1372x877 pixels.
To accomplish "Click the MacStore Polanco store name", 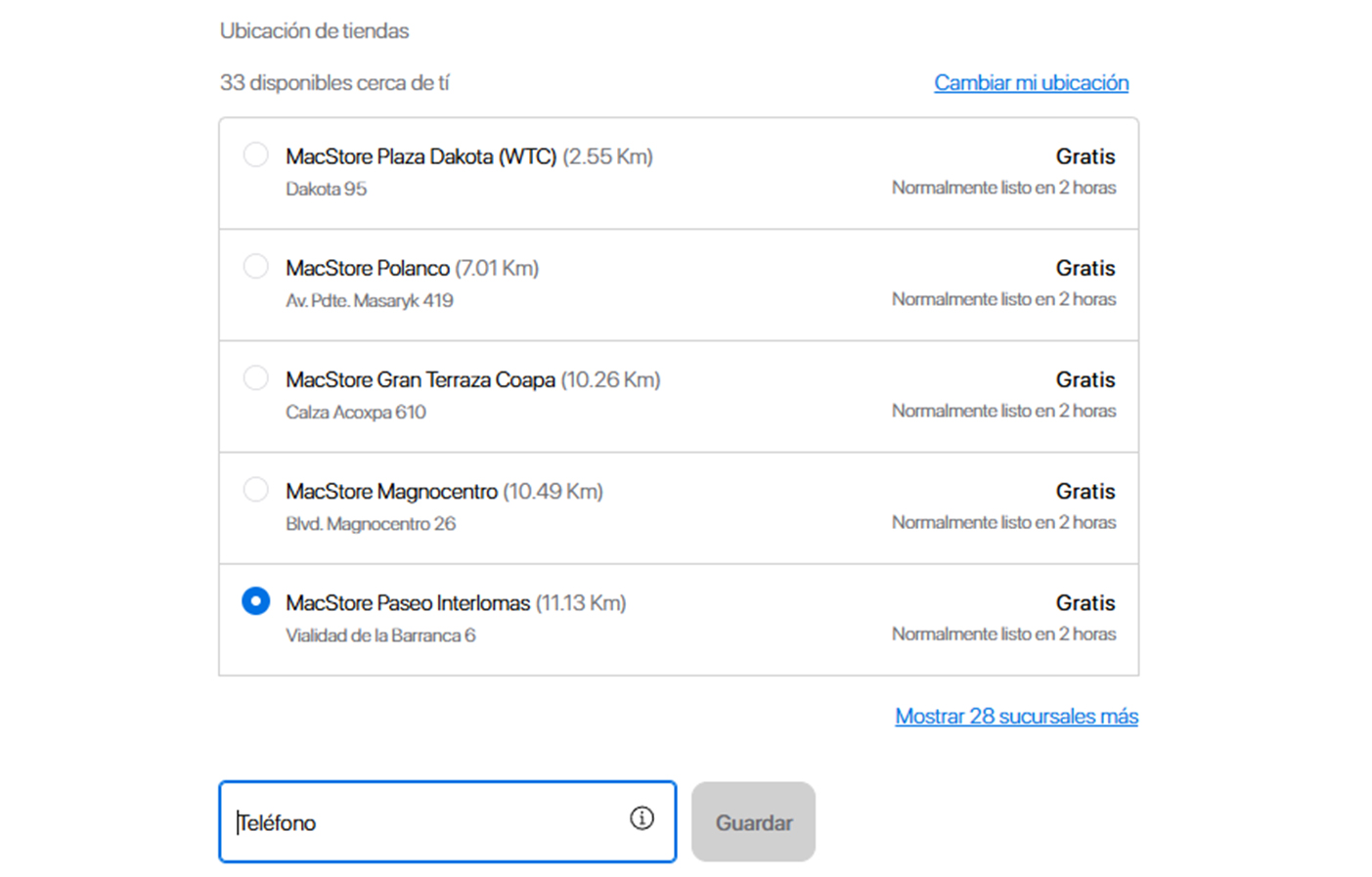I will tap(368, 268).
